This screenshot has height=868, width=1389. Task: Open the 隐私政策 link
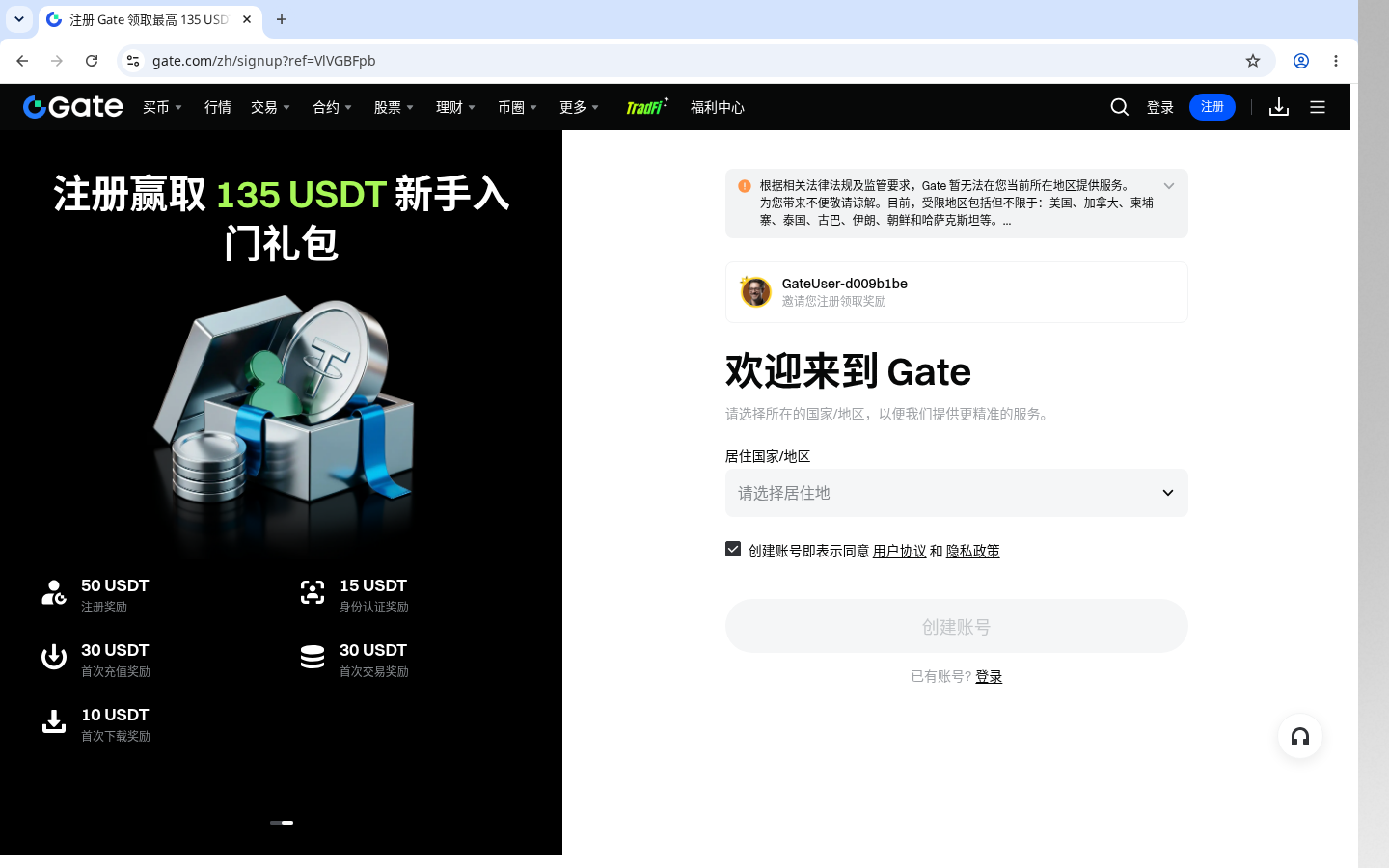(x=972, y=551)
